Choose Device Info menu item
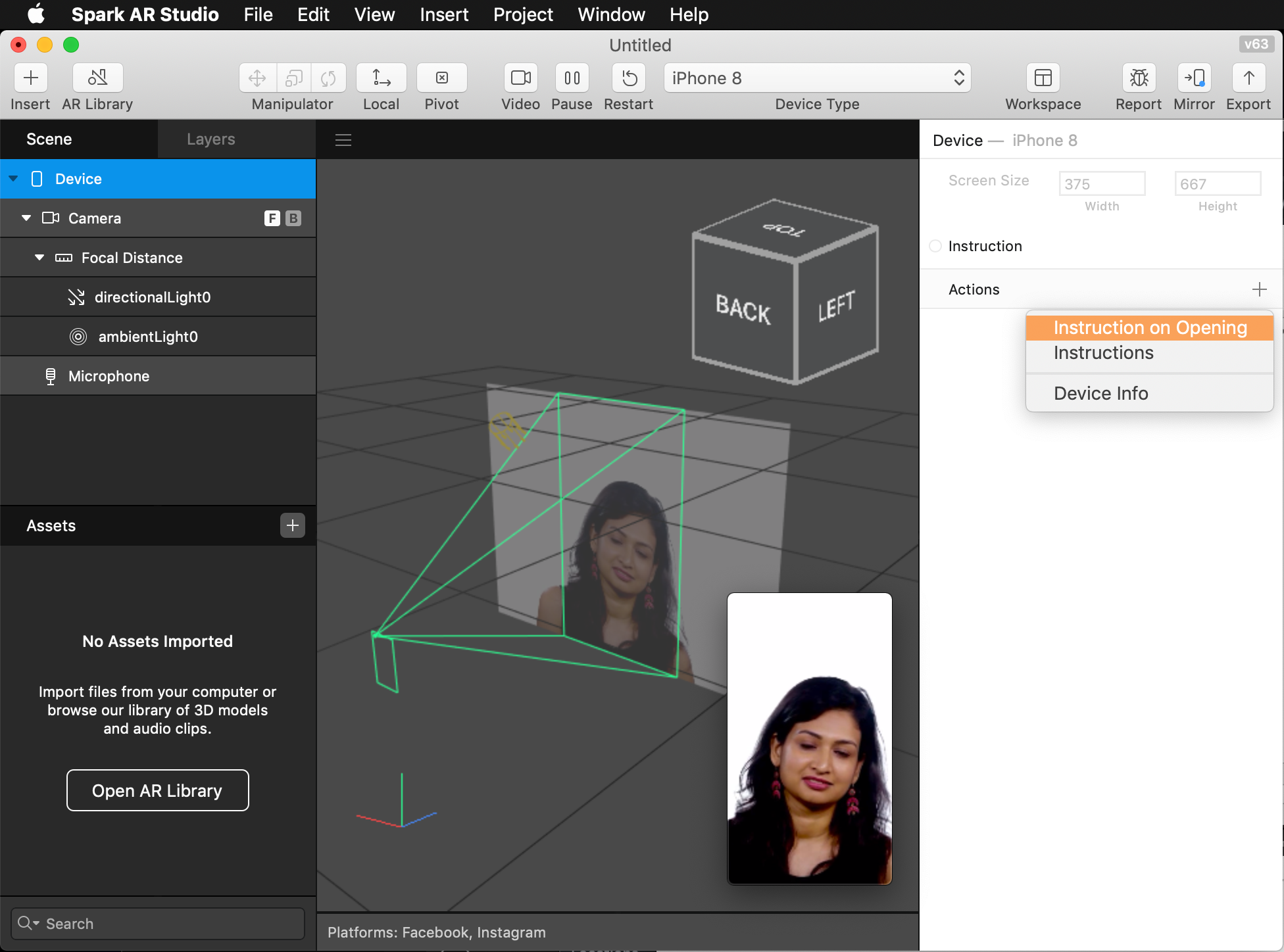The width and height of the screenshot is (1284, 952). [1149, 393]
